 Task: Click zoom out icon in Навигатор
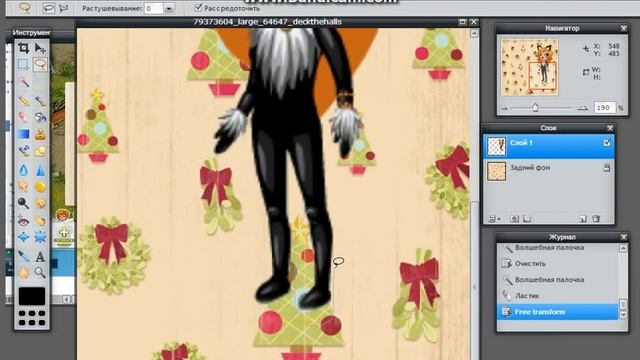coord(505,108)
